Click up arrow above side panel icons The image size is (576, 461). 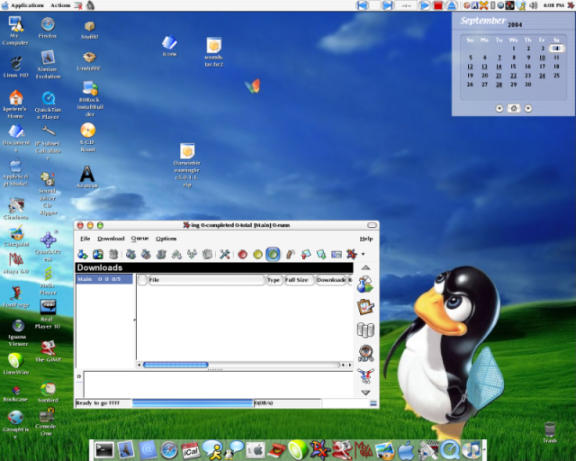point(366,267)
